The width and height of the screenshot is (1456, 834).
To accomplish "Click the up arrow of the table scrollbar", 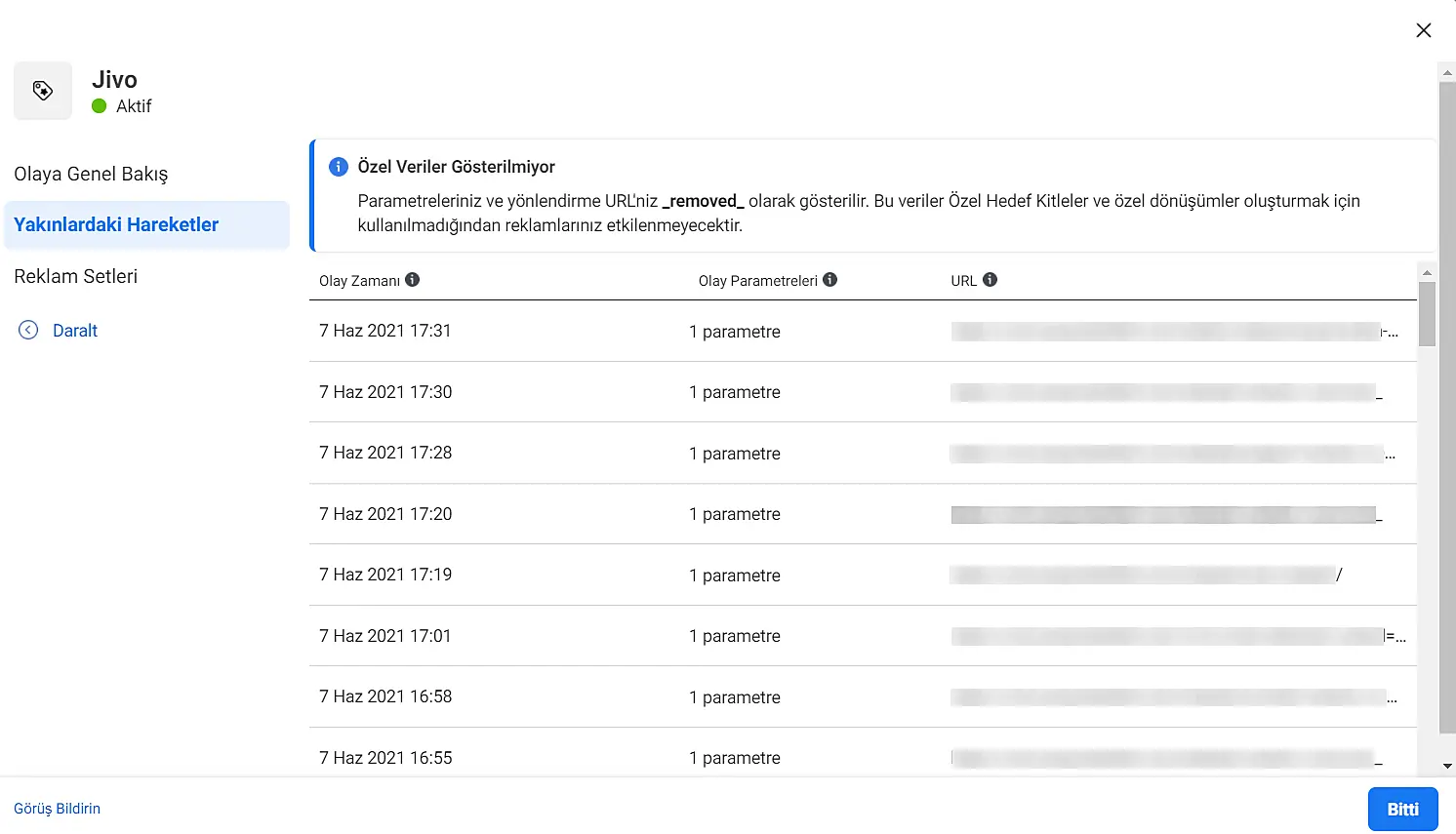I will point(1427,272).
